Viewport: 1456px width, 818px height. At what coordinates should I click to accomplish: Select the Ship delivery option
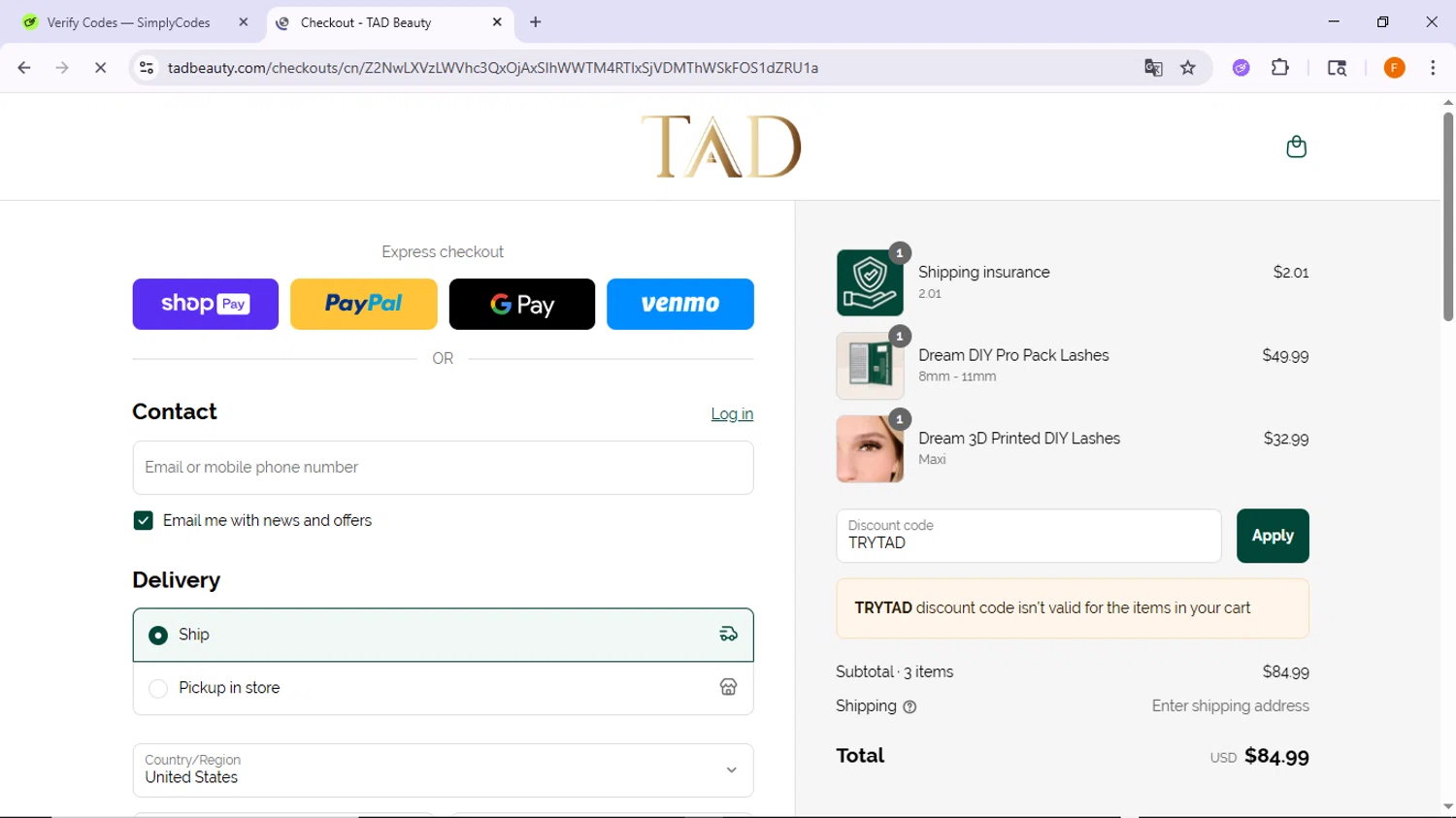point(443,635)
